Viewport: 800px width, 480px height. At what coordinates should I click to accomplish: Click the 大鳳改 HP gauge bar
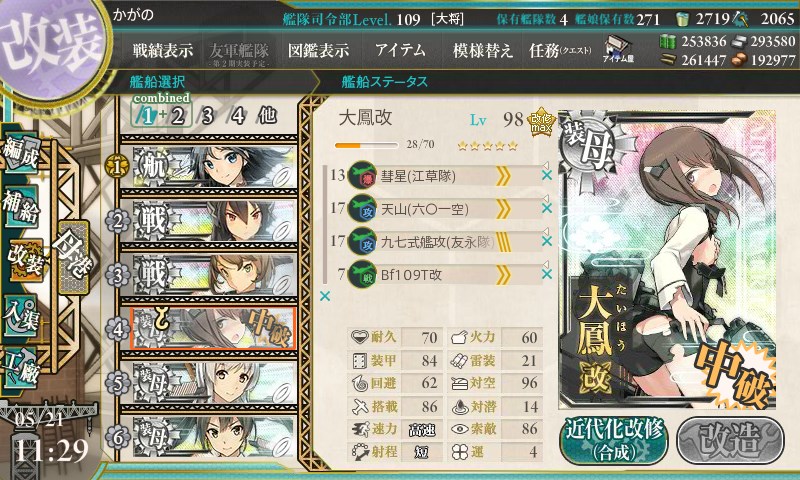click(x=366, y=145)
